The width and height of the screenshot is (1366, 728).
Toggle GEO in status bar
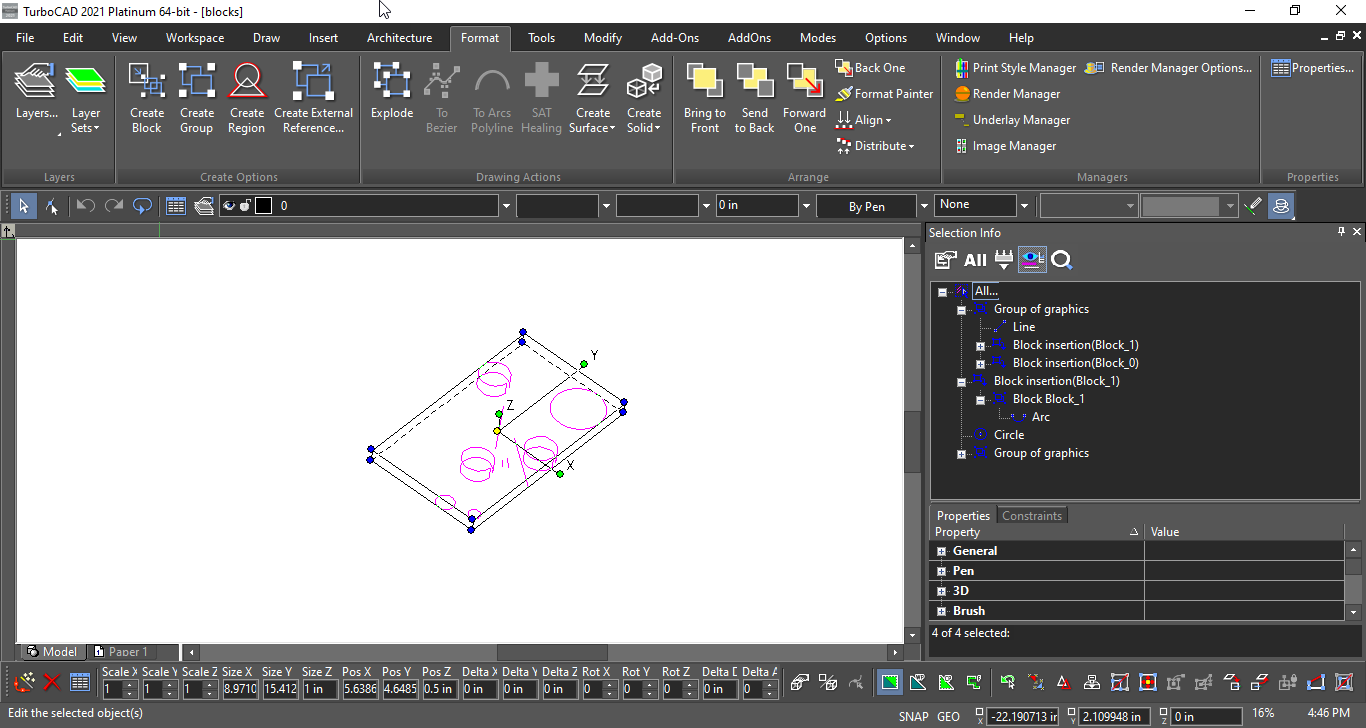coord(948,716)
